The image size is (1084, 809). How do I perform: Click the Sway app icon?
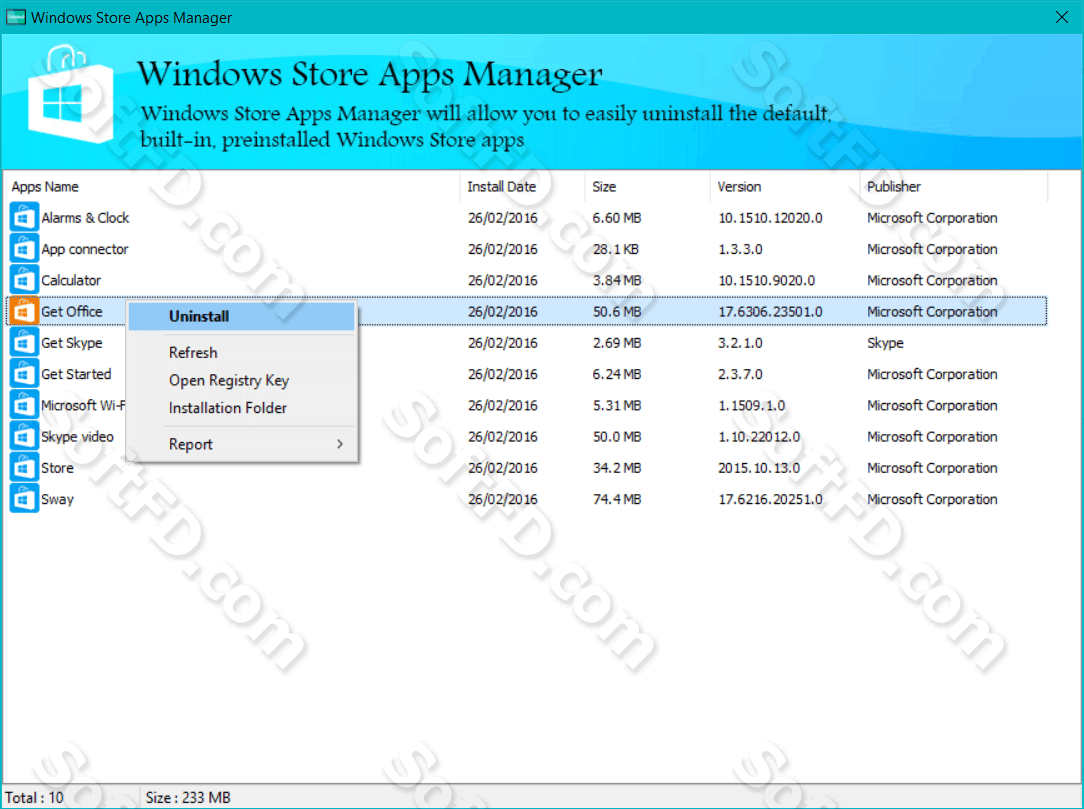coord(24,499)
